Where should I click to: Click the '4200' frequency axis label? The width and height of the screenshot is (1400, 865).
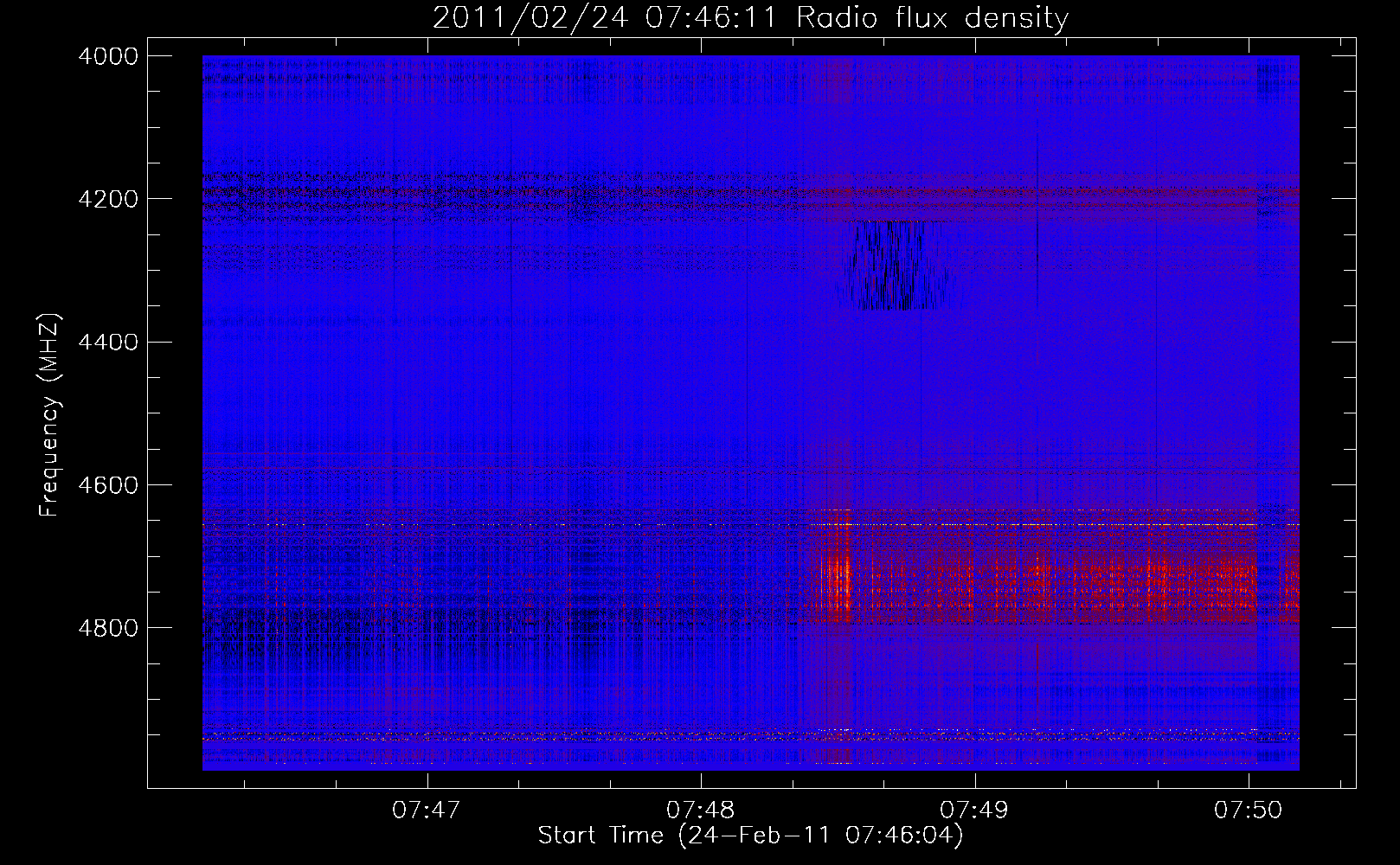point(108,199)
